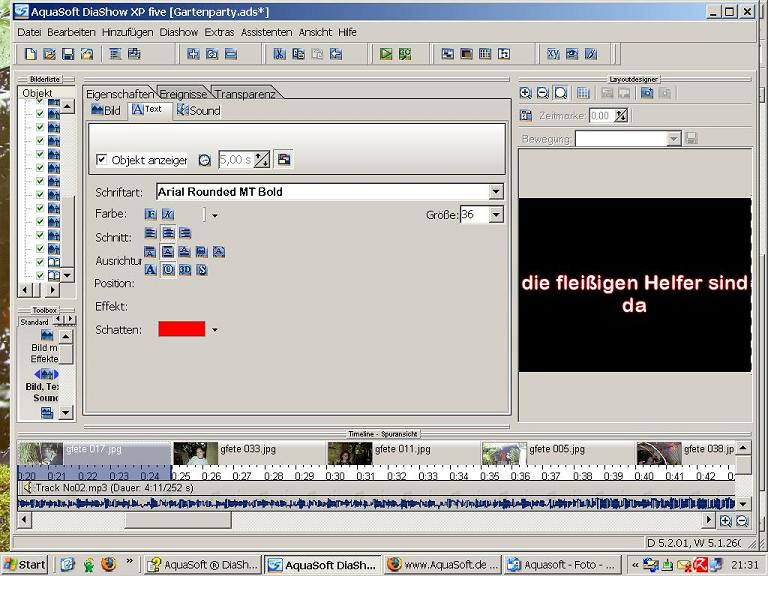Switch to the Sound sub-tab
Screen dimensions: 768x600
click(x=198, y=110)
